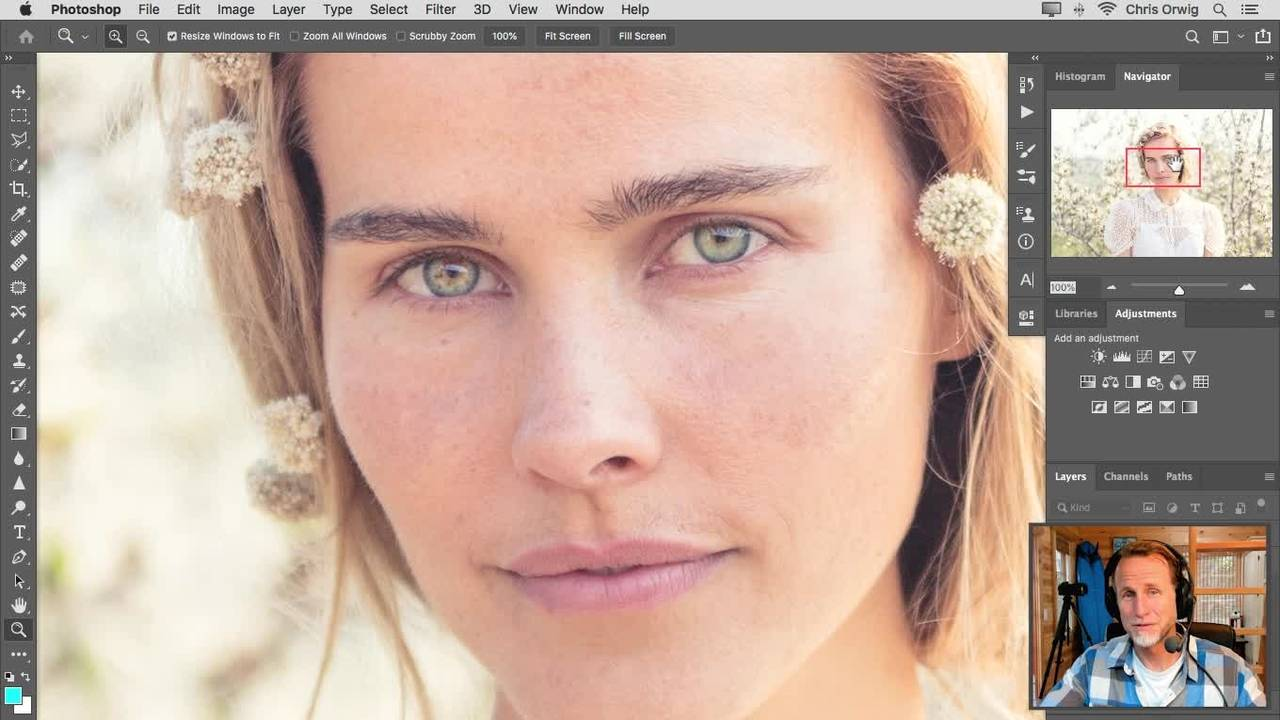
Task: Select the Gradient tool
Action: (19, 434)
